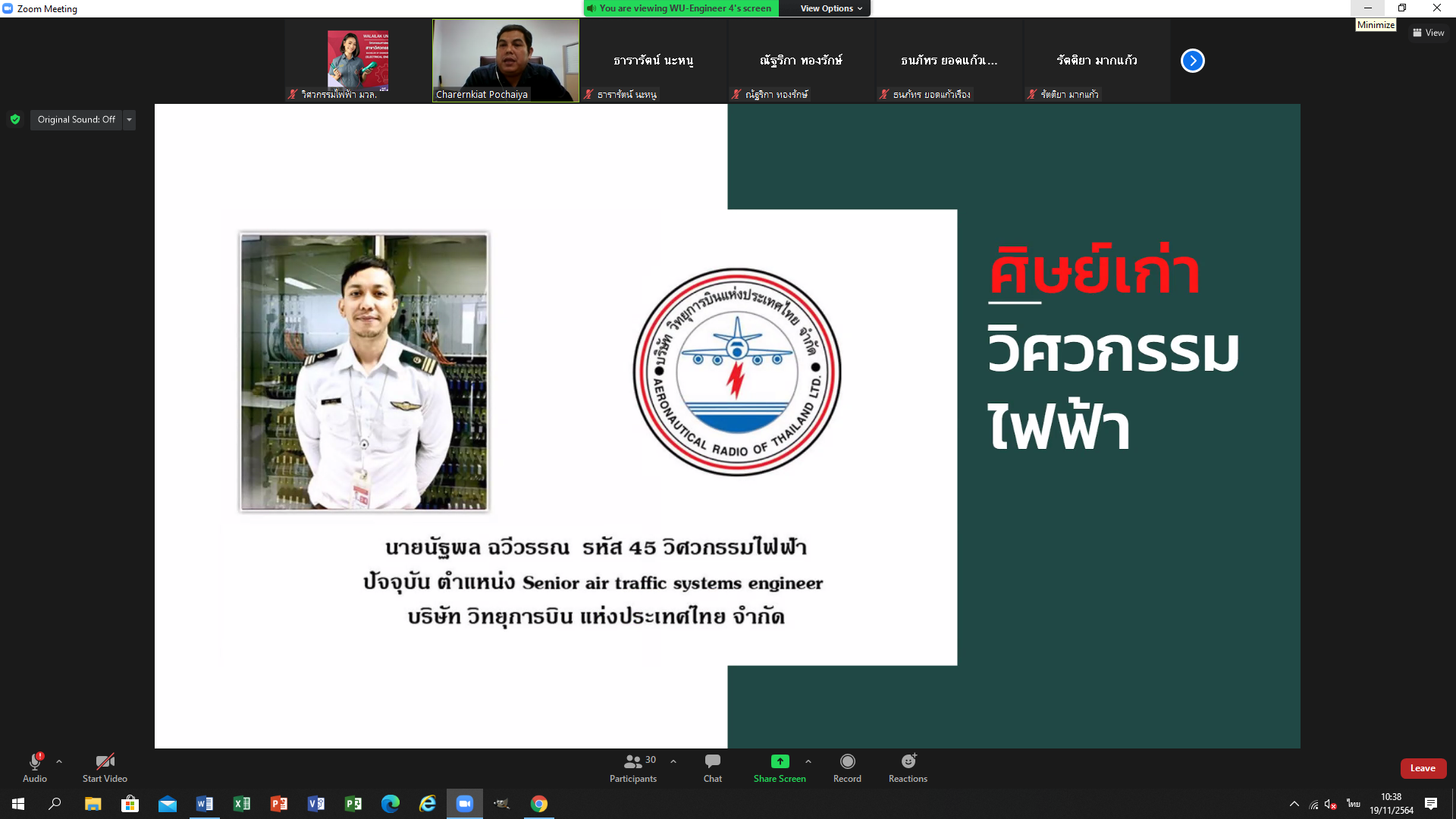Open Google Chrome from the taskbar

538,804
